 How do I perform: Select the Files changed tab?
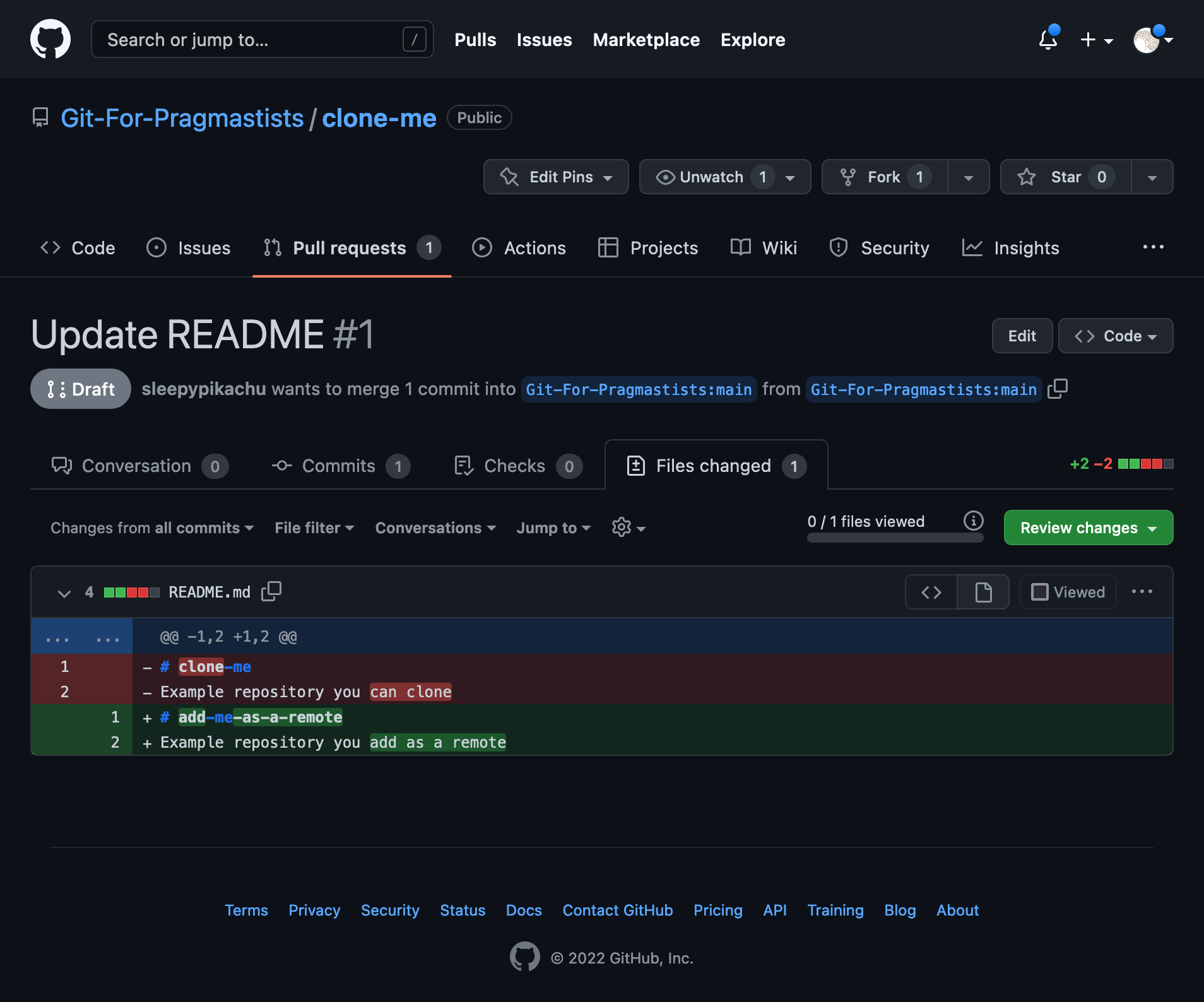tap(716, 466)
